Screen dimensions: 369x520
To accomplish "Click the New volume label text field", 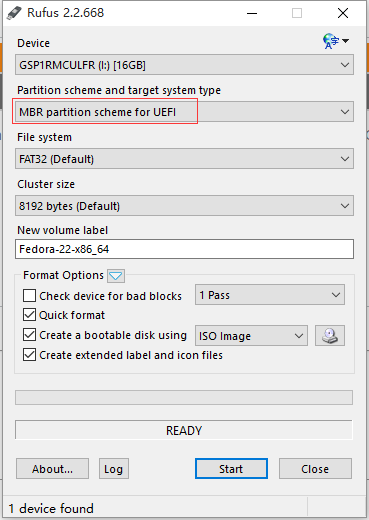I will tap(184, 249).
